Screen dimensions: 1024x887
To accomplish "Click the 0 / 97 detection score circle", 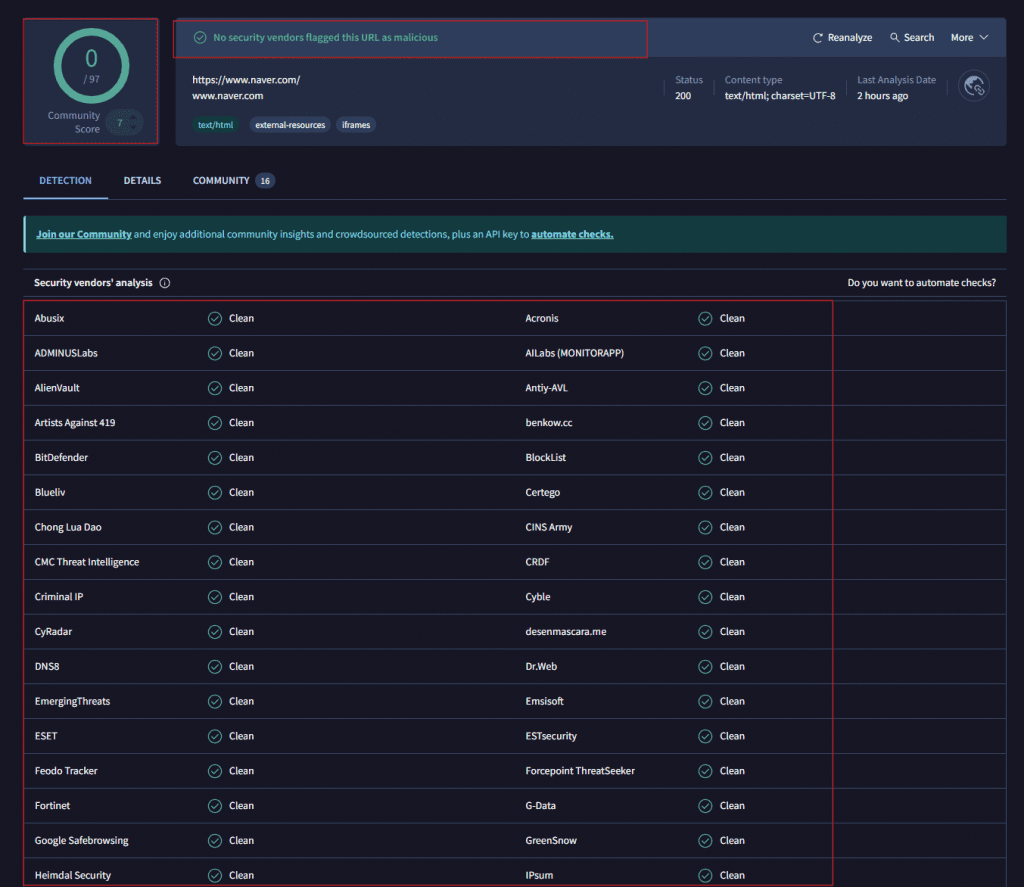I will coord(91,66).
